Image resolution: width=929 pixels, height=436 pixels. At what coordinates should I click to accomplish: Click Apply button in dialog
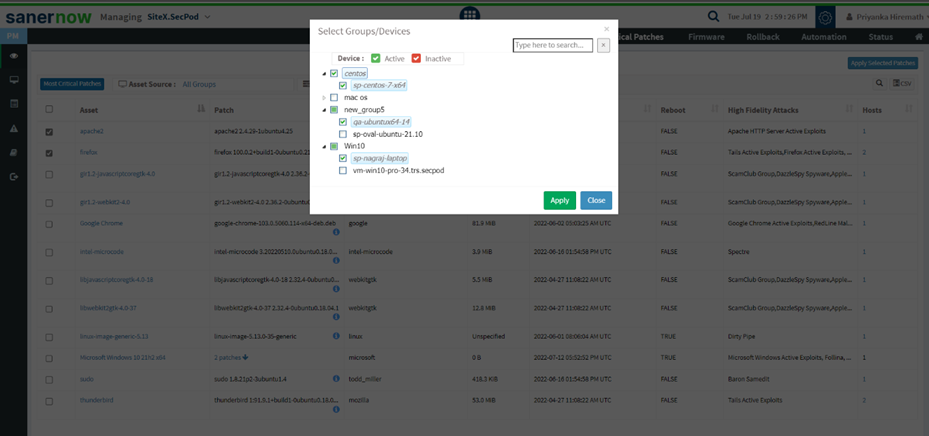coord(559,200)
